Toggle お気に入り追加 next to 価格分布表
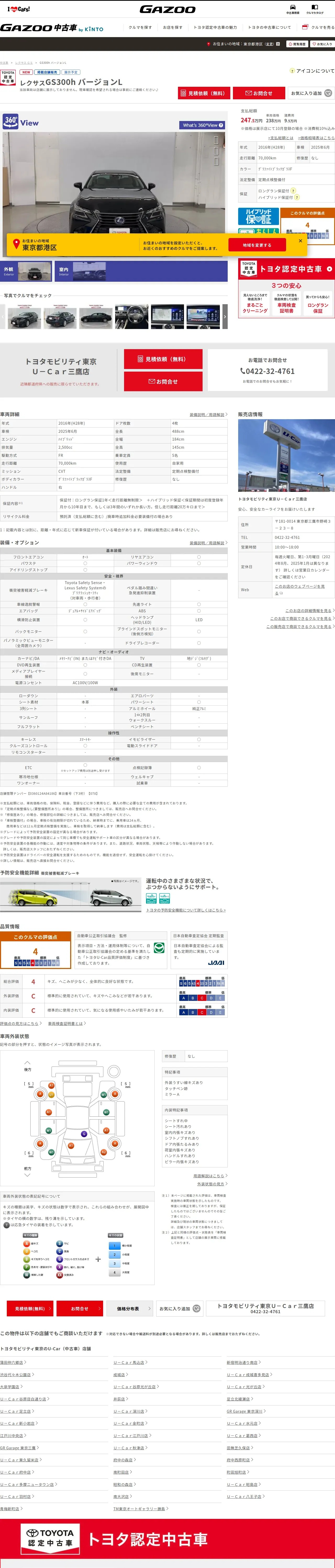The height and width of the screenshot is (1568, 335). [180, 1309]
